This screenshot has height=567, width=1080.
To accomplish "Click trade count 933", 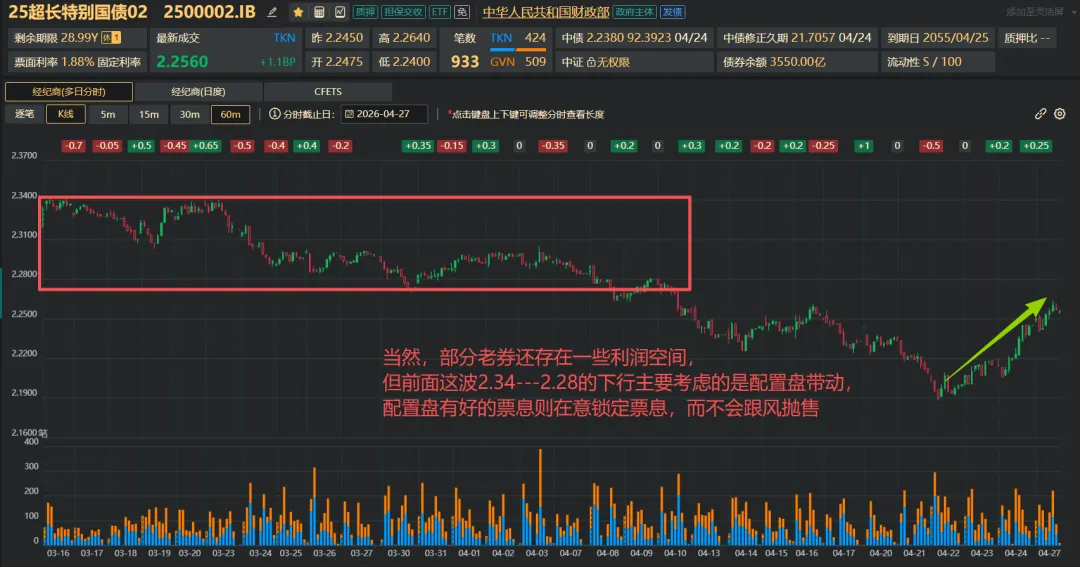I will coord(465,62).
